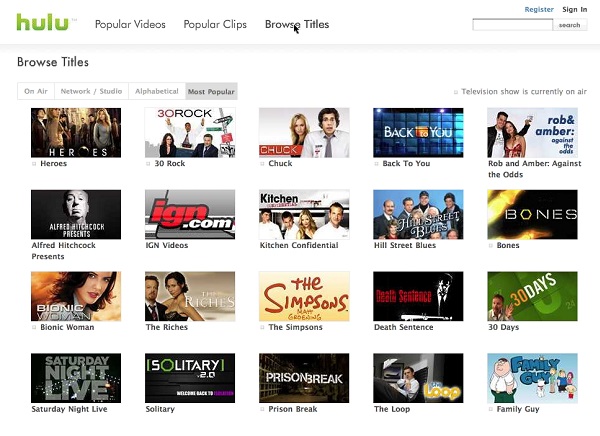Image resolution: width=600 pixels, height=436 pixels.
Task: Click the Register link
Action: pyautogui.click(x=539, y=10)
